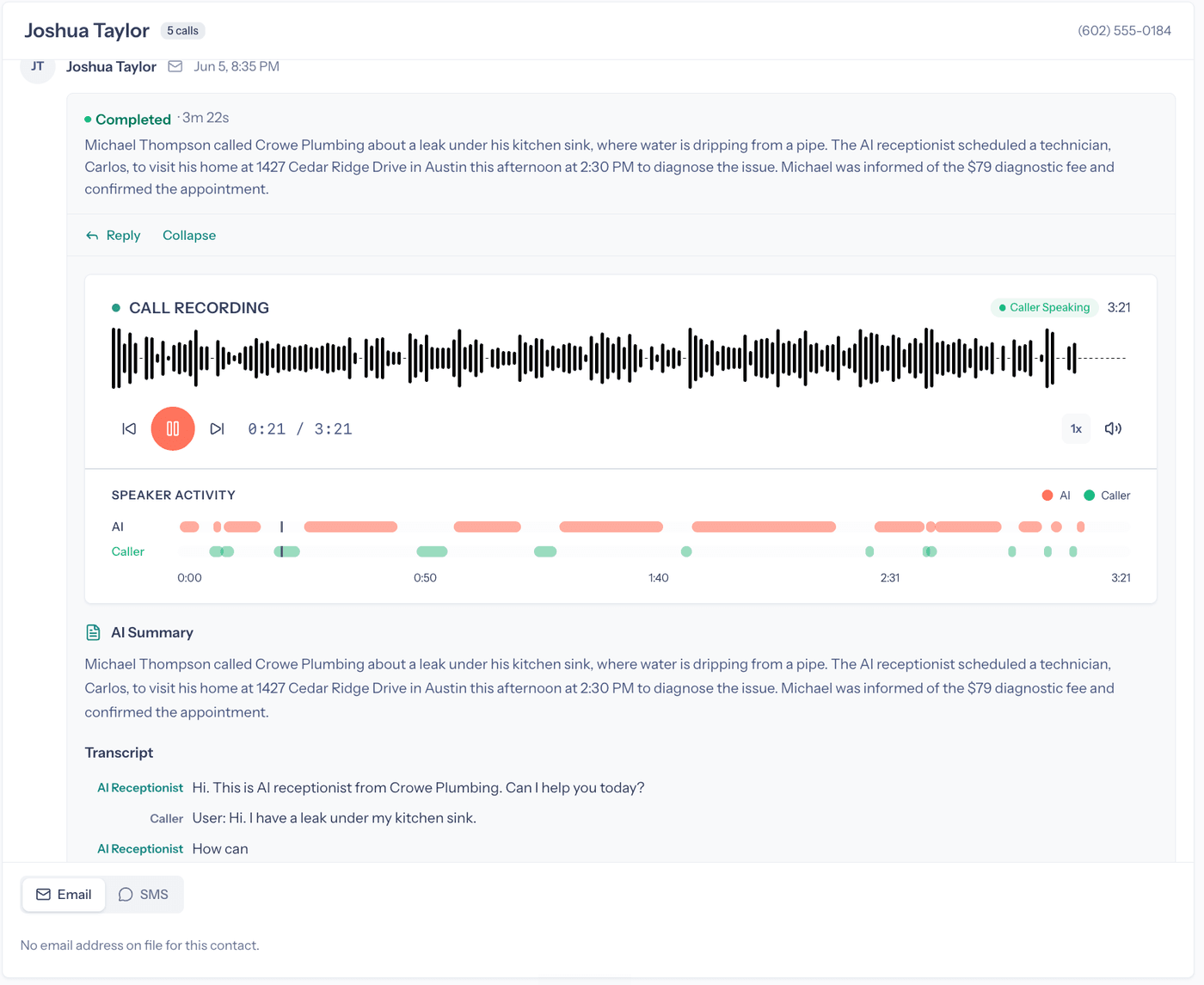This screenshot has width=1204, height=985.
Task: Skip to start of the recording
Action: point(129,428)
